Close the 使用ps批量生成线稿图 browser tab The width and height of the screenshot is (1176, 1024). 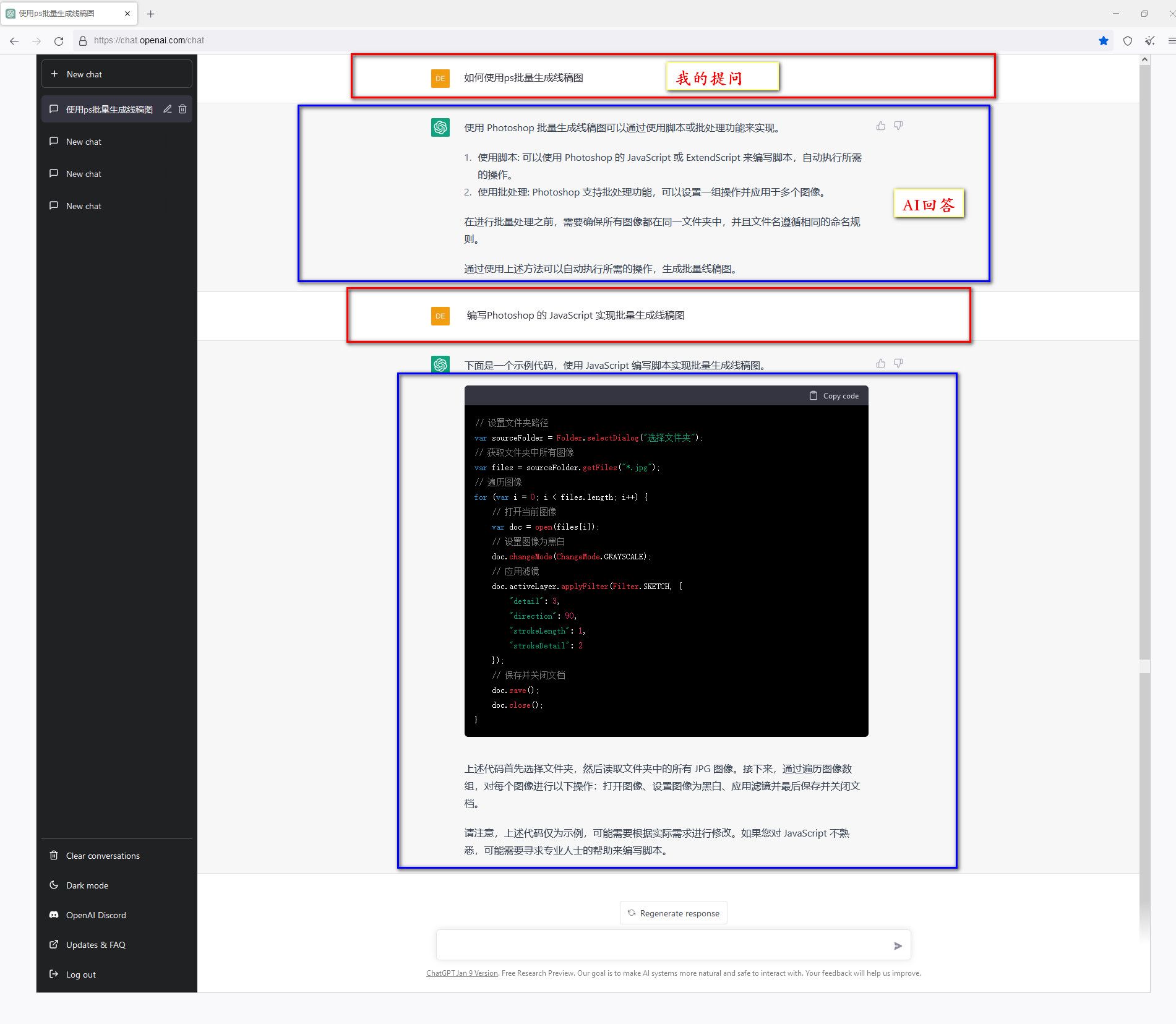tap(127, 14)
